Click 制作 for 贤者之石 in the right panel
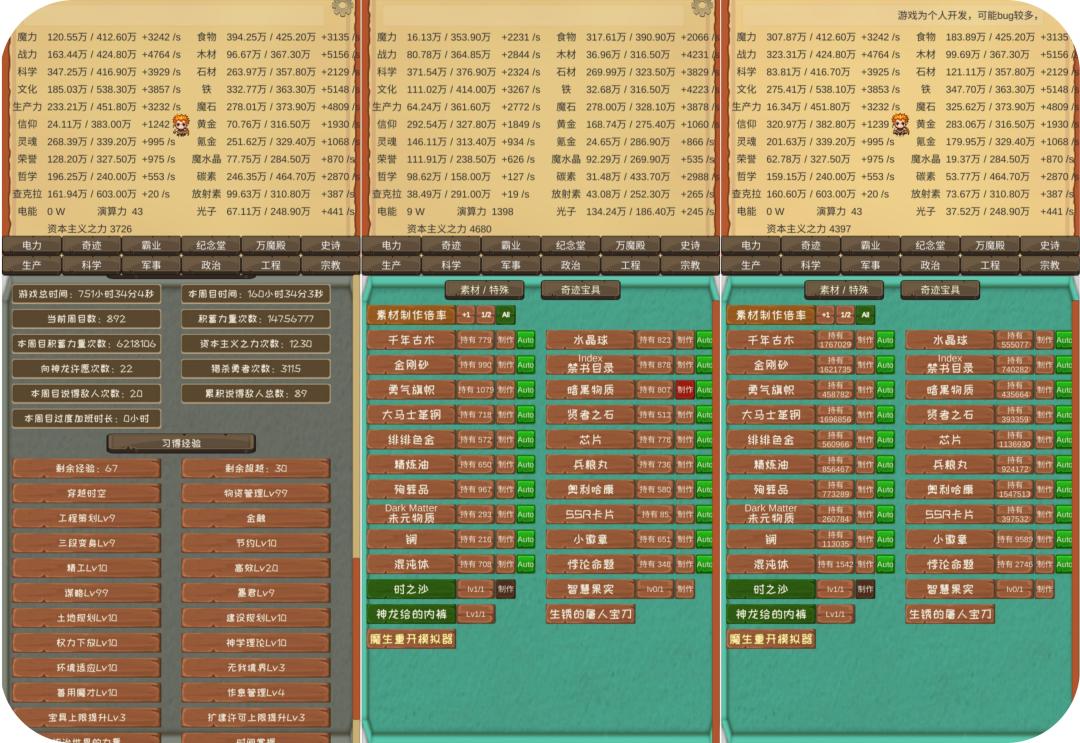The image size is (1080, 743). (1044, 415)
